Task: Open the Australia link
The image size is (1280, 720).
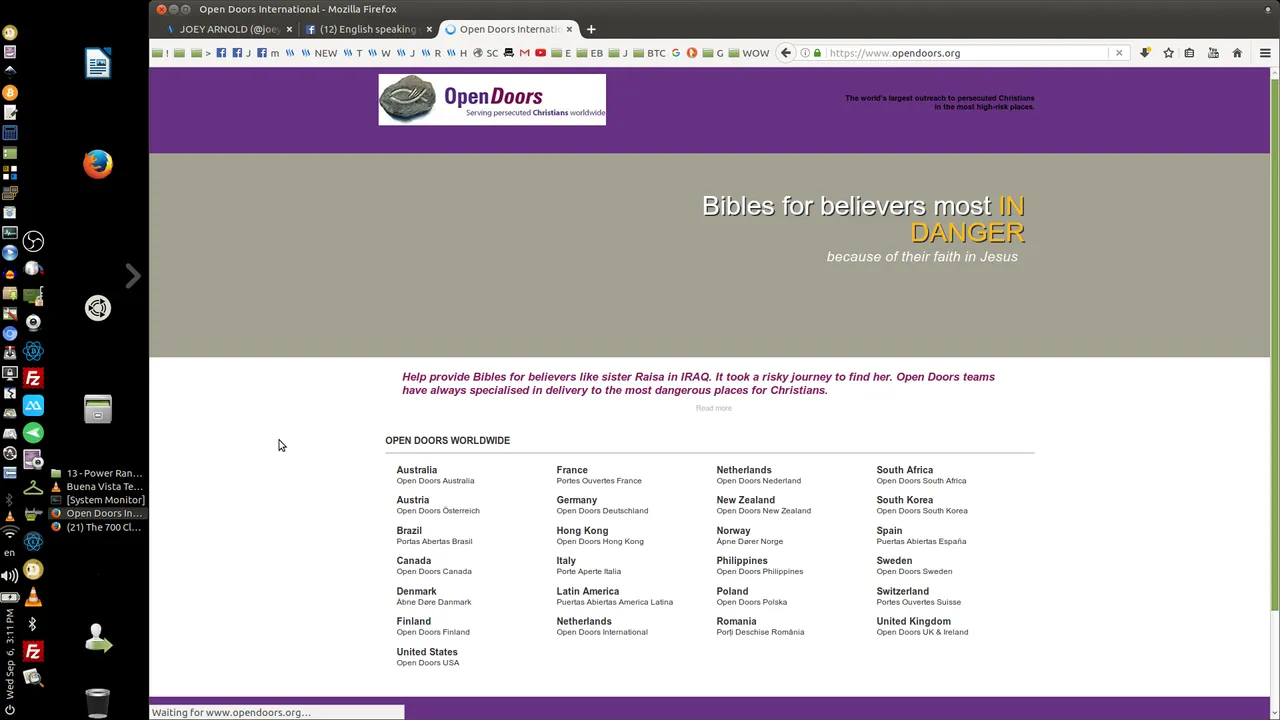Action: (x=416, y=470)
